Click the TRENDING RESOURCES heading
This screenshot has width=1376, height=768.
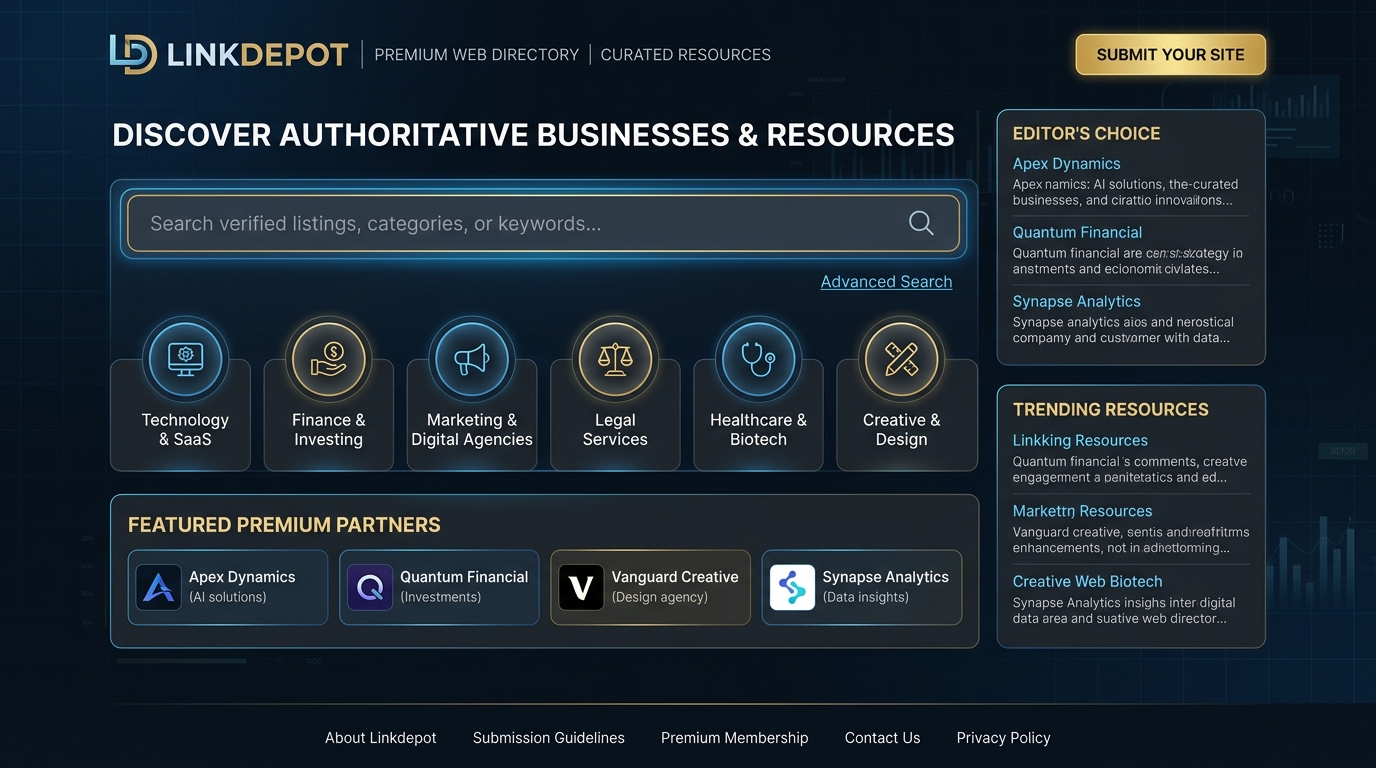tap(1111, 409)
